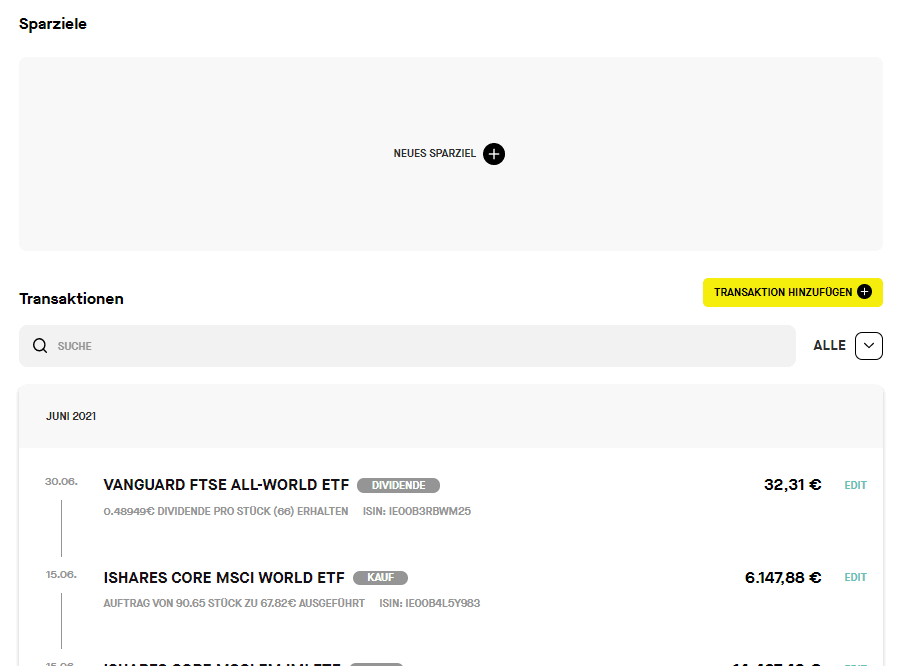Open the iShares Core MSCI World ETF entry

click(x=224, y=578)
